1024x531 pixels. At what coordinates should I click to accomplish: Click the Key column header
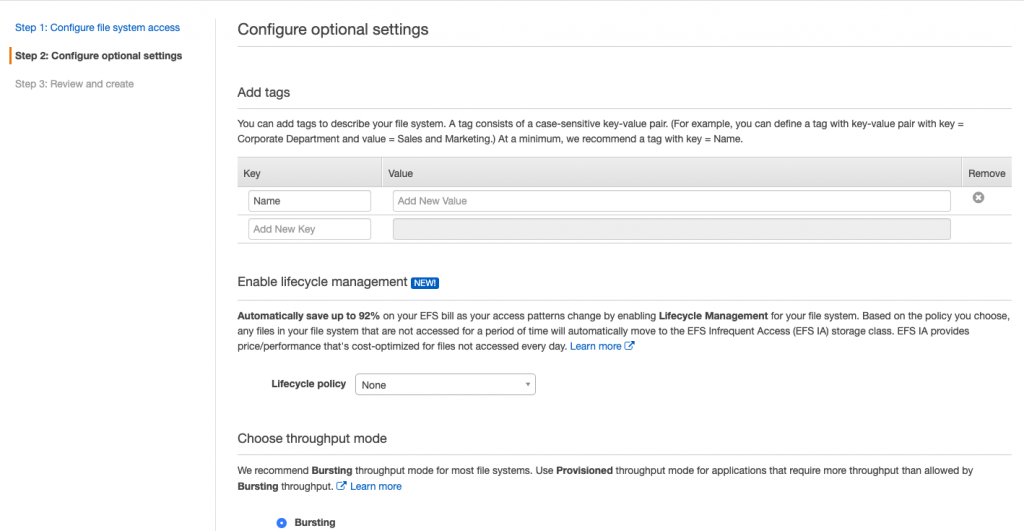[252, 174]
